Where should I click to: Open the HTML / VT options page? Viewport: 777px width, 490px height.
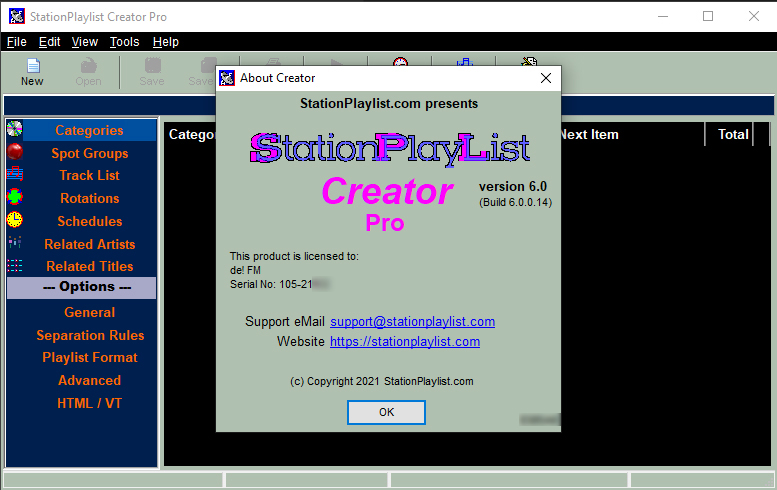click(x=90, y=403)
